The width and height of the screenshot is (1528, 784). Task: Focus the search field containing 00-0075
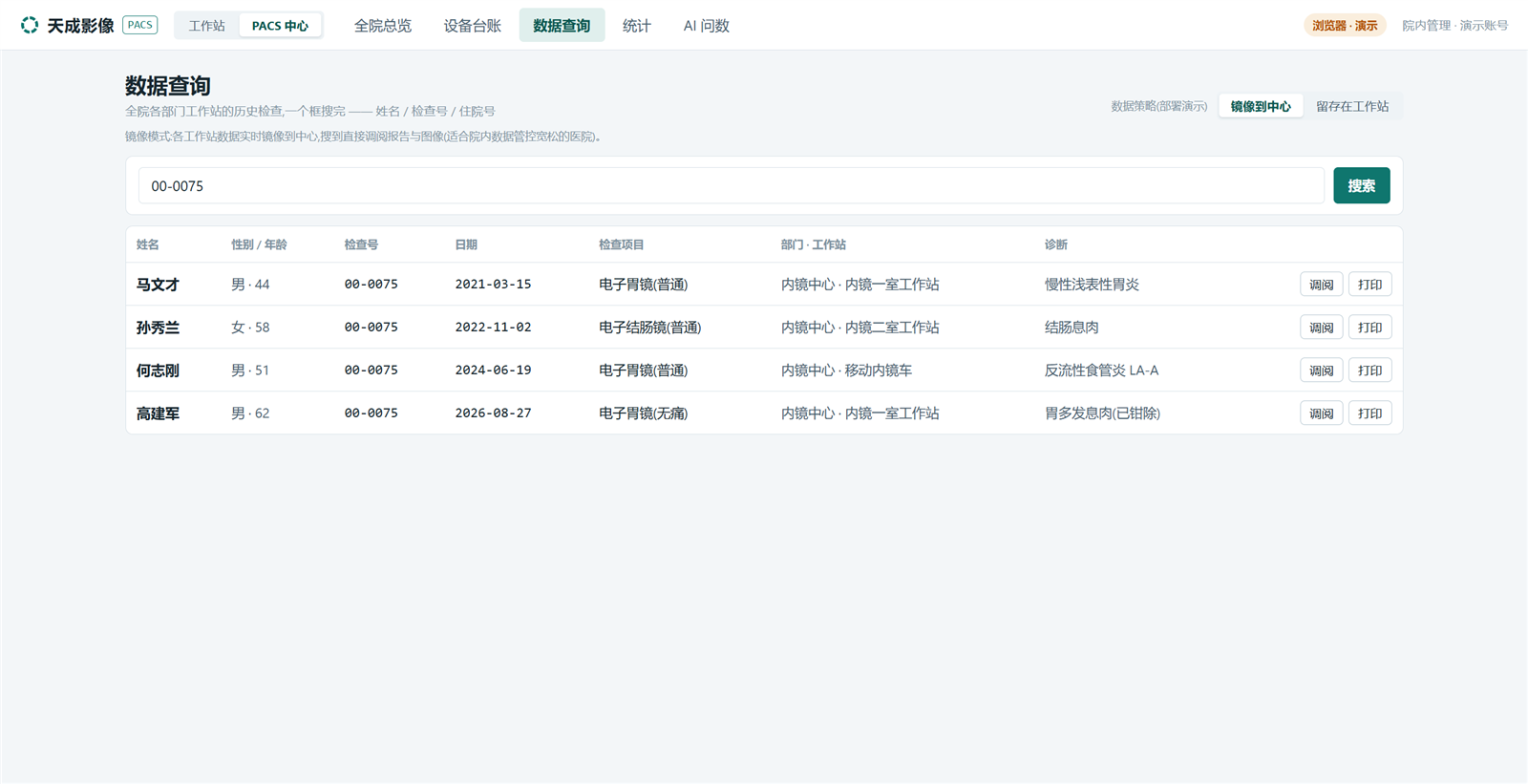(731, 185)
